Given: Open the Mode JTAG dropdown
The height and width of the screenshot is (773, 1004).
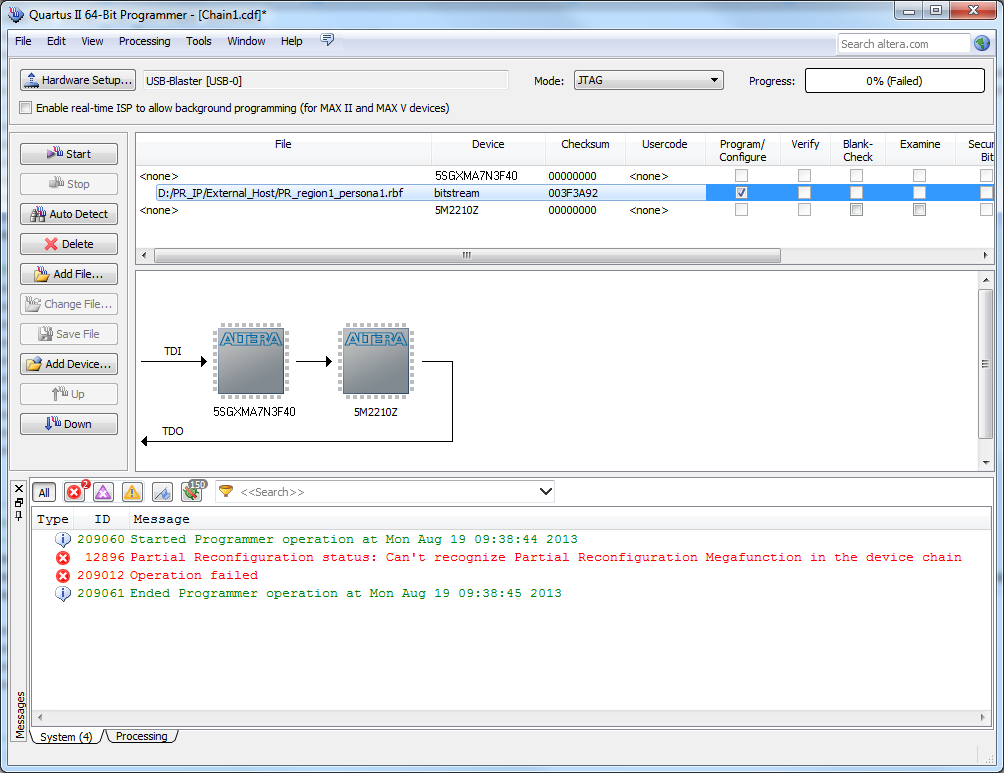Looking at the screenshot, I should click(x=648, y=81).
